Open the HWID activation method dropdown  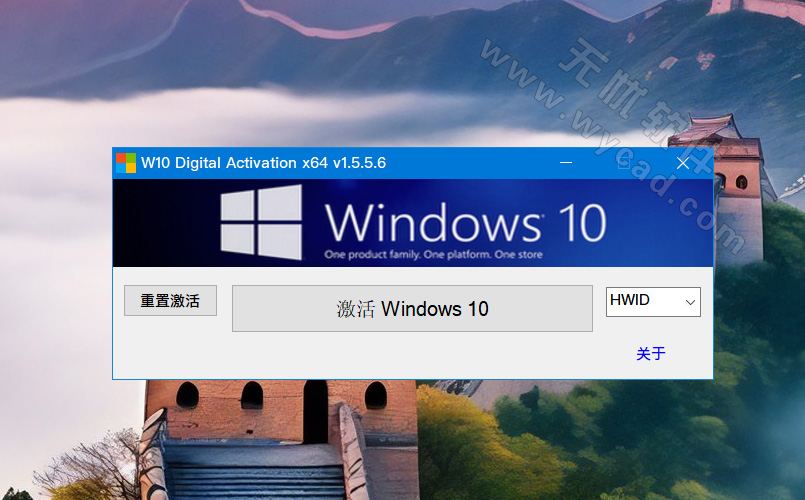pyautogui.click(x=653, y=301)
